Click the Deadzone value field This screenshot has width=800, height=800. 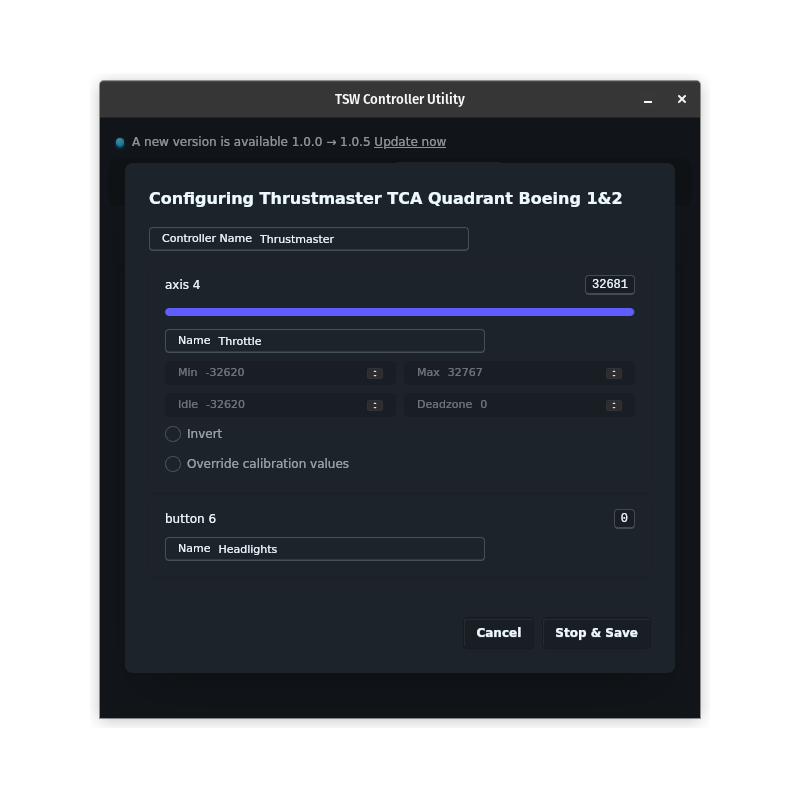coord(519,405)
